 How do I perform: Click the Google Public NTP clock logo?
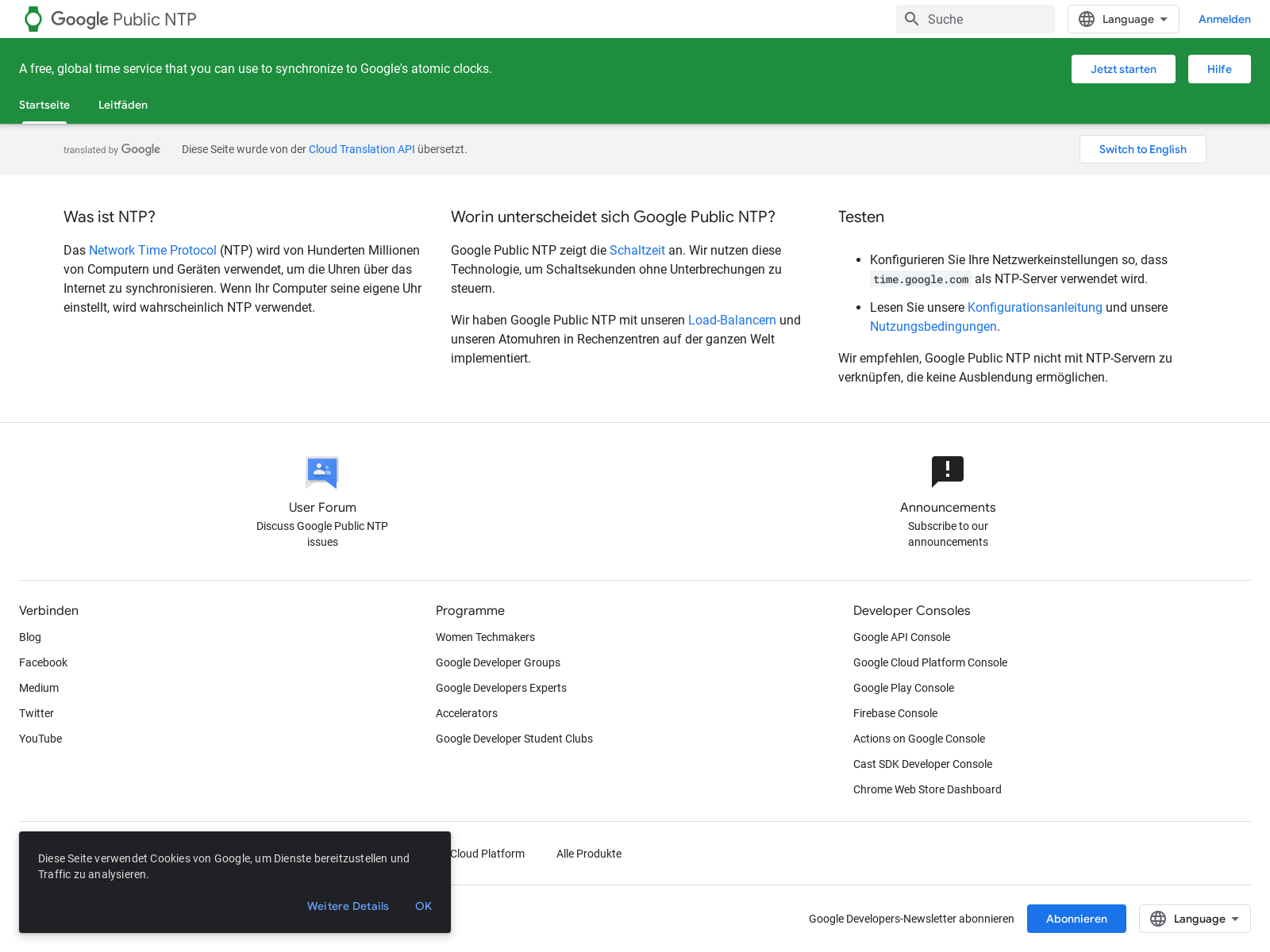[33, 19]
